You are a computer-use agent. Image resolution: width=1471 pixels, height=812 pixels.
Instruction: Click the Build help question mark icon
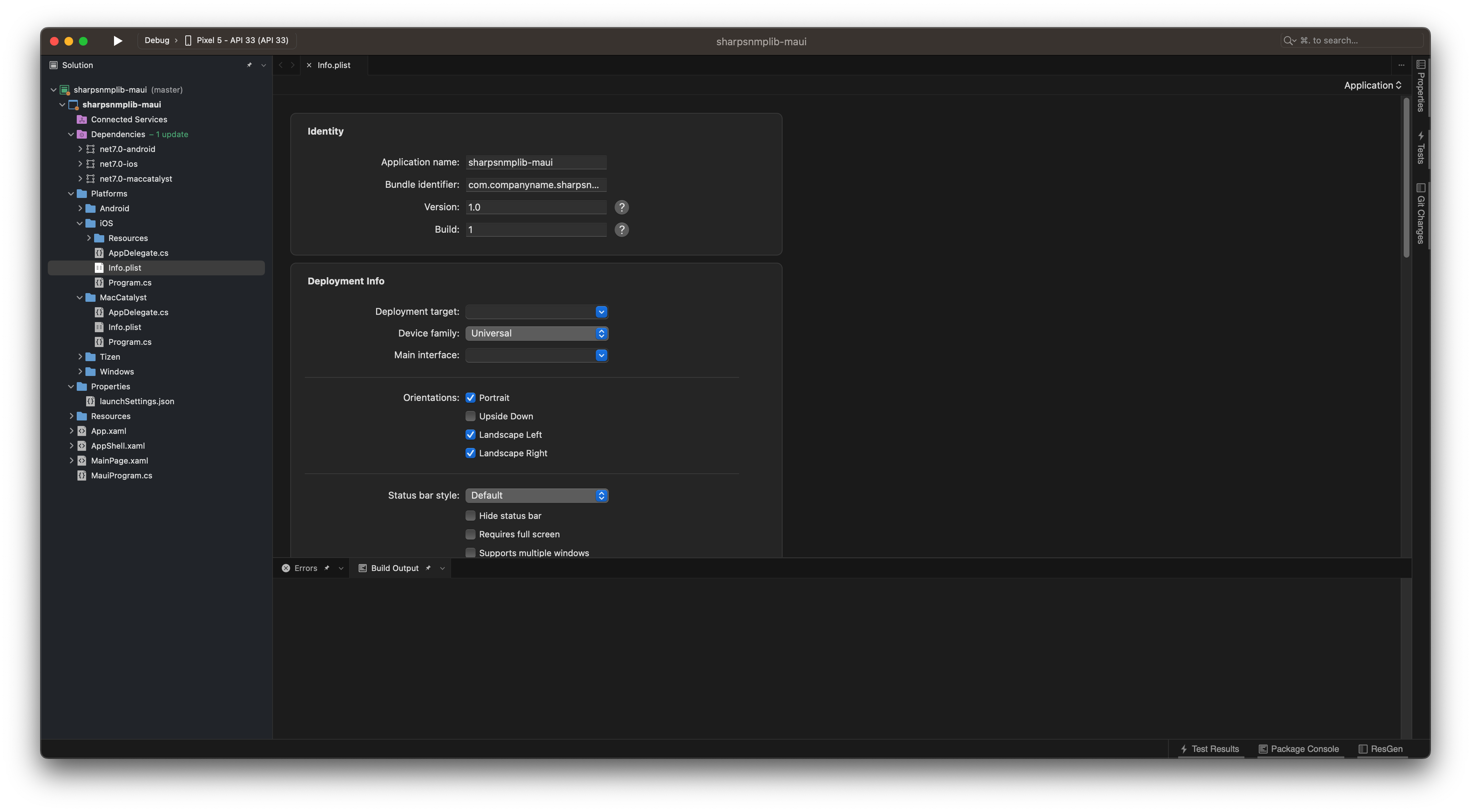pyautogui.click(x=621, y=229)
